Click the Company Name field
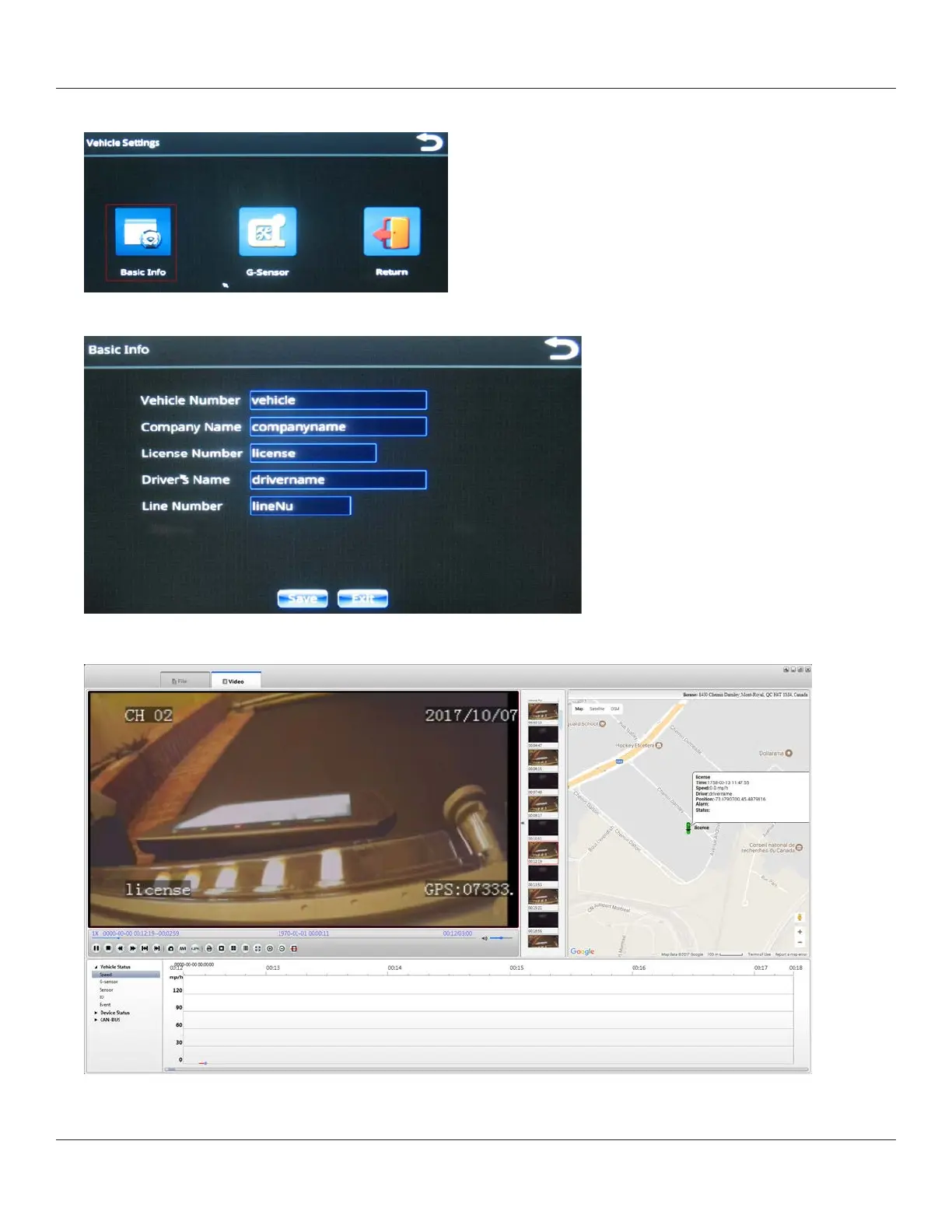Image resolution: width=952 pixels, height=1232 pixels. click(338, 426)
